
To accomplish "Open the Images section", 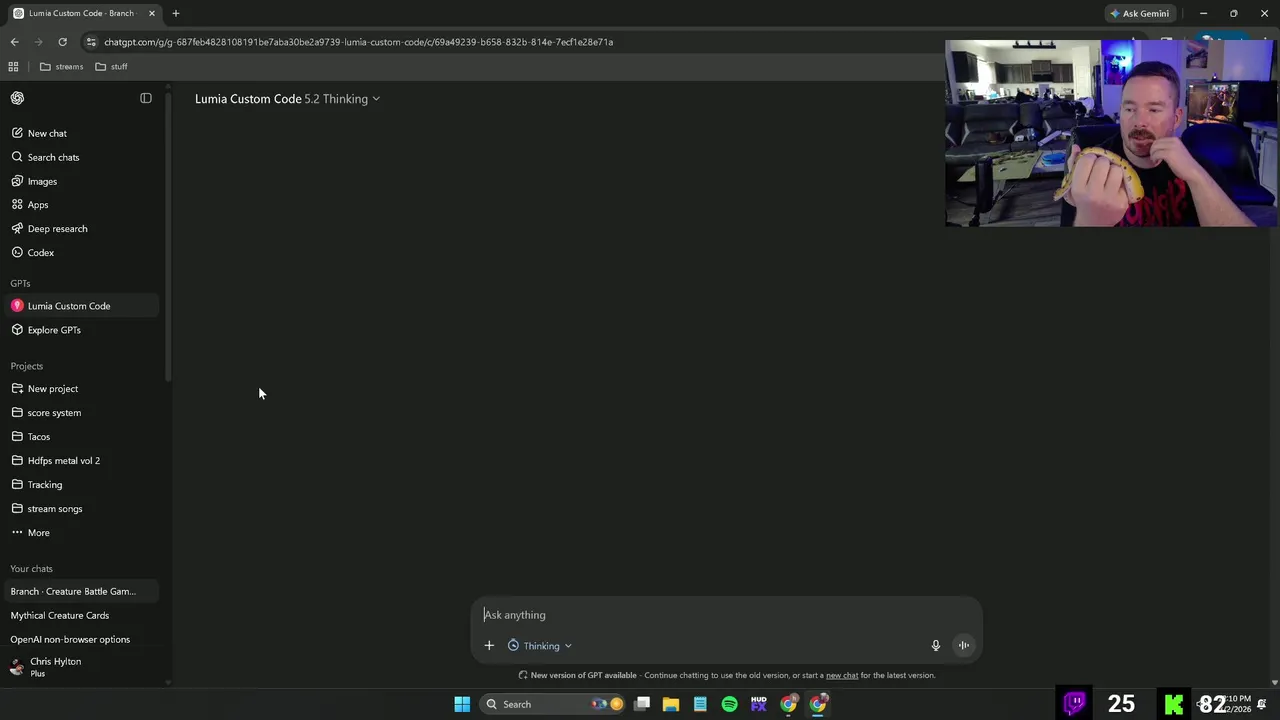I will pyautogui.click(x=80, y=181).
